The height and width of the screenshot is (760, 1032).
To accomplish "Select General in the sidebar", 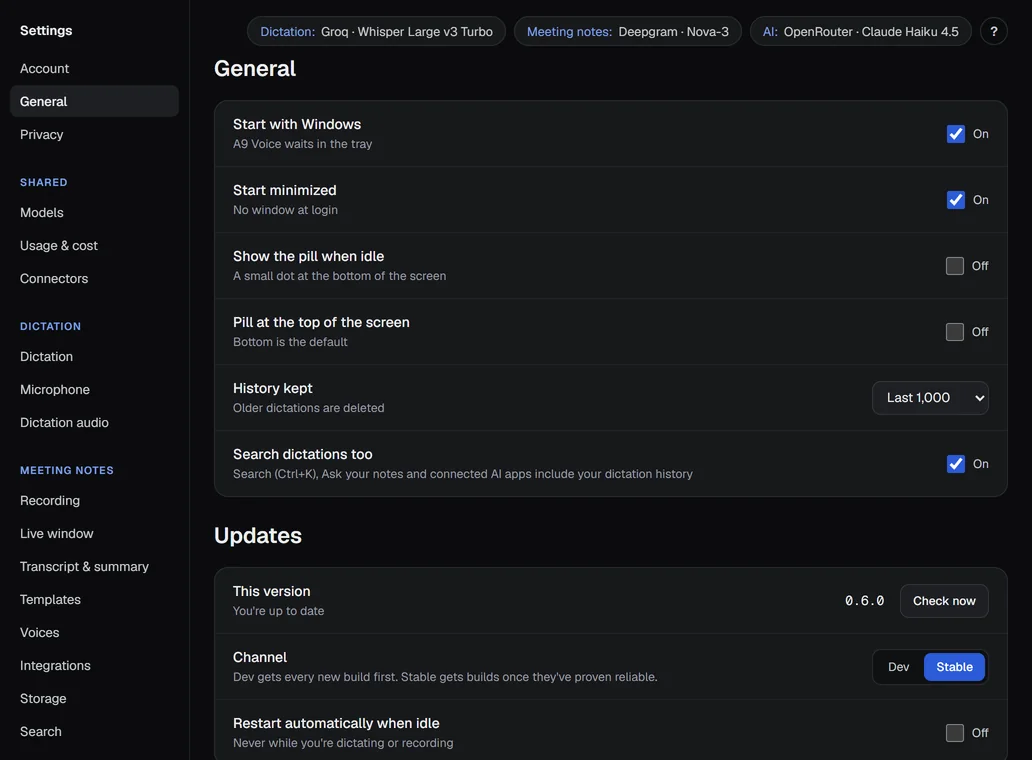I will point(94,101).
